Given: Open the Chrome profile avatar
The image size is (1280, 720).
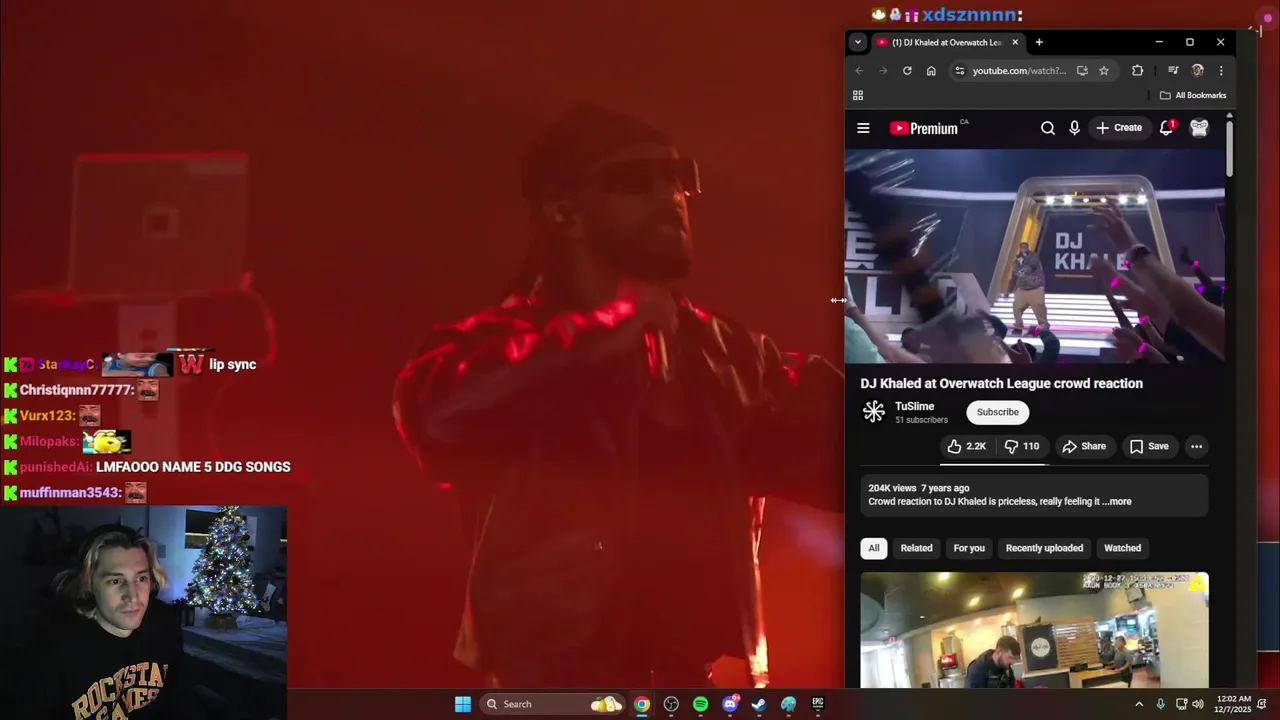Looking at the screenshot, I should click(x=1197, y=71).
